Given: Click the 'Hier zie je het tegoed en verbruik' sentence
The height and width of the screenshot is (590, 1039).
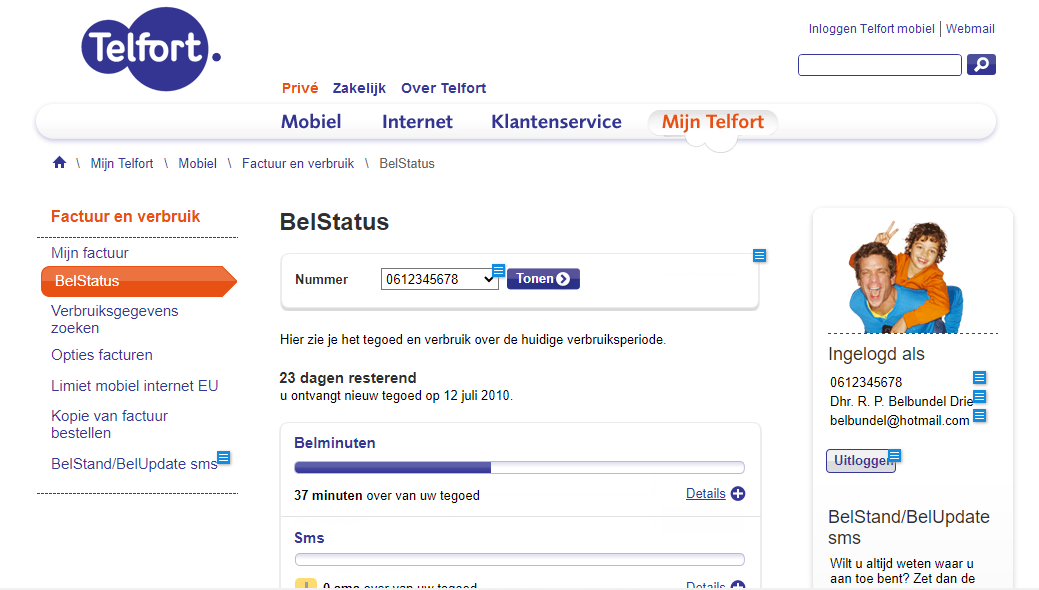Looking at the screenshot, I should click(x=473, y=339).
